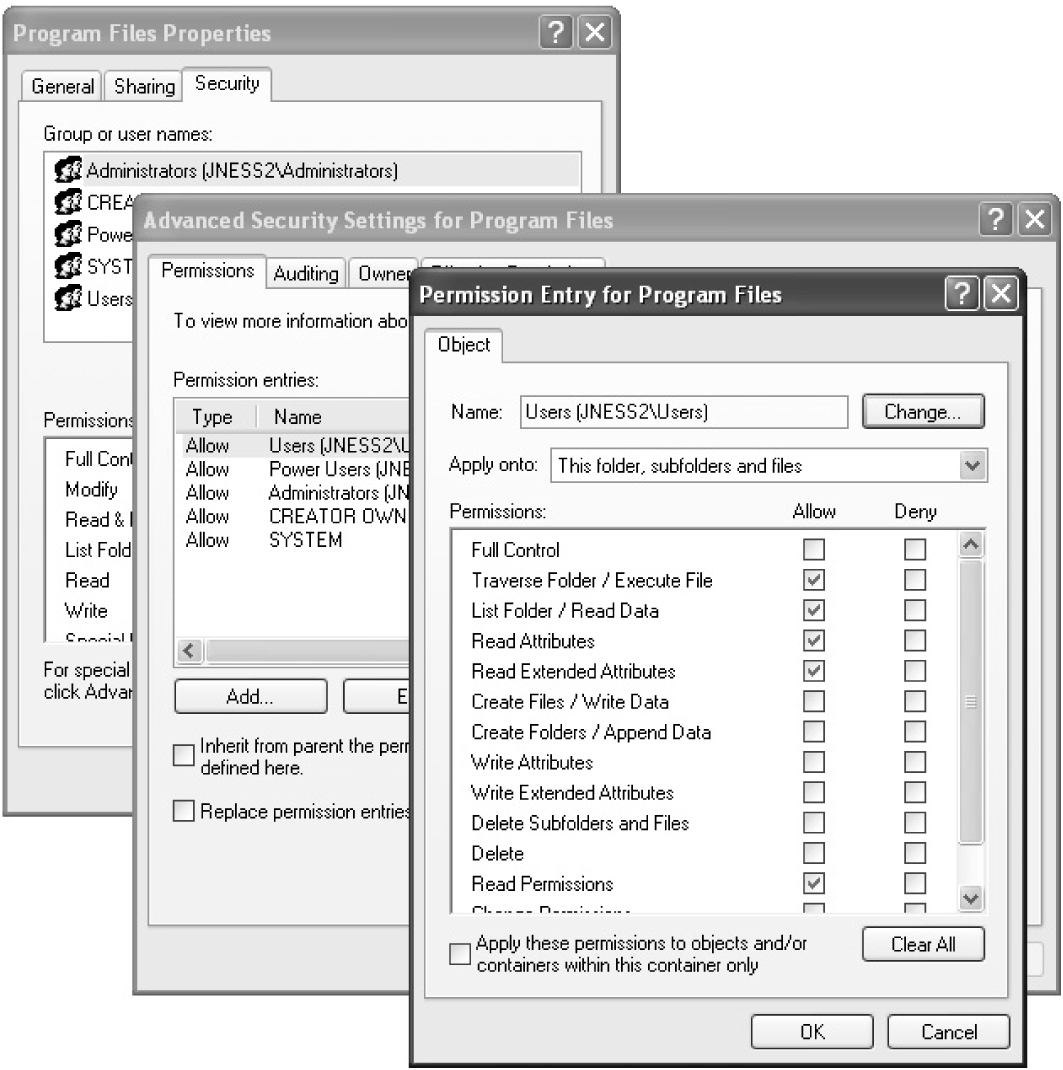
Task: Check Deny for Create Files / Write Data
Action: point(914,702)
